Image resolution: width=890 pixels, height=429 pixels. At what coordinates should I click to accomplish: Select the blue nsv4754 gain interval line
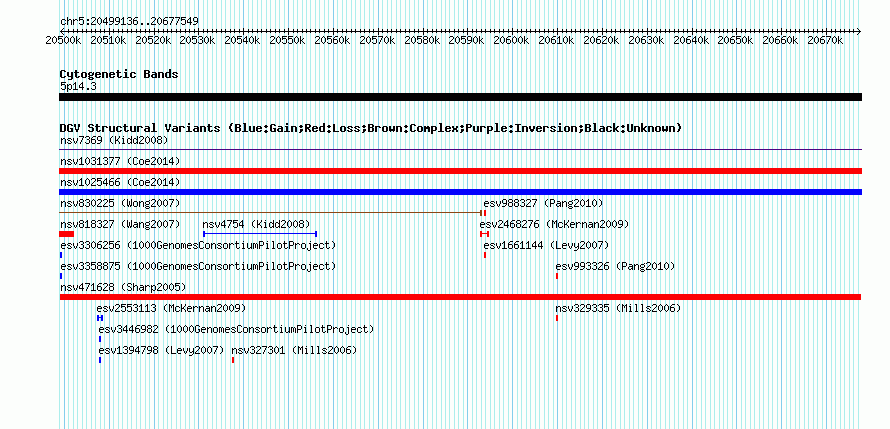[x=260, y=234]
